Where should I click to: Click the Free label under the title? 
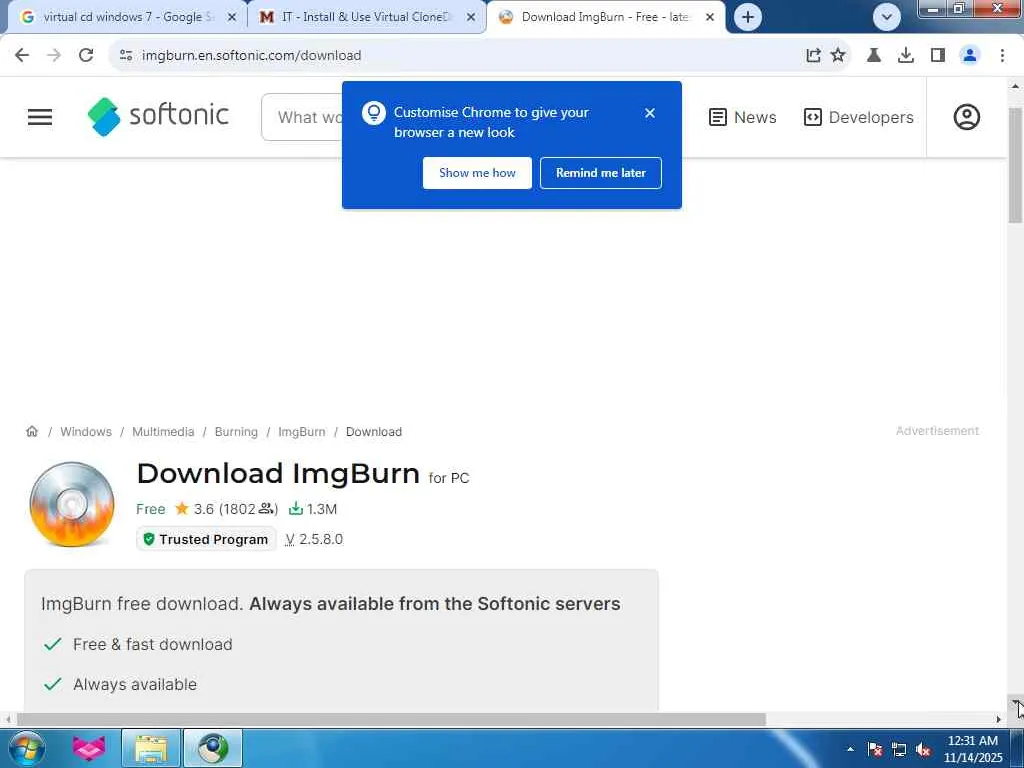click(151, 509)
